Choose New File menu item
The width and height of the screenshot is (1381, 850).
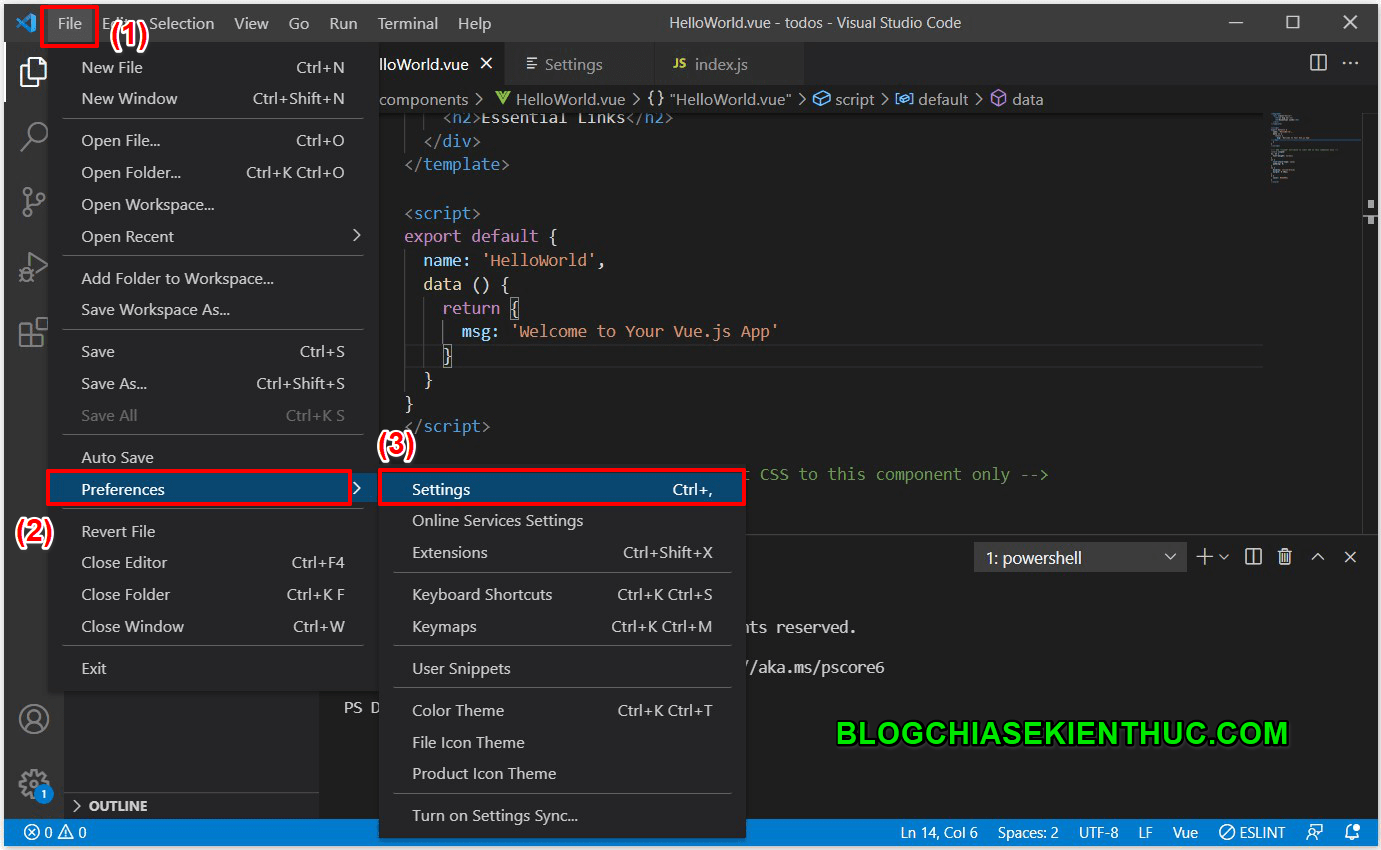coord(213,67)
